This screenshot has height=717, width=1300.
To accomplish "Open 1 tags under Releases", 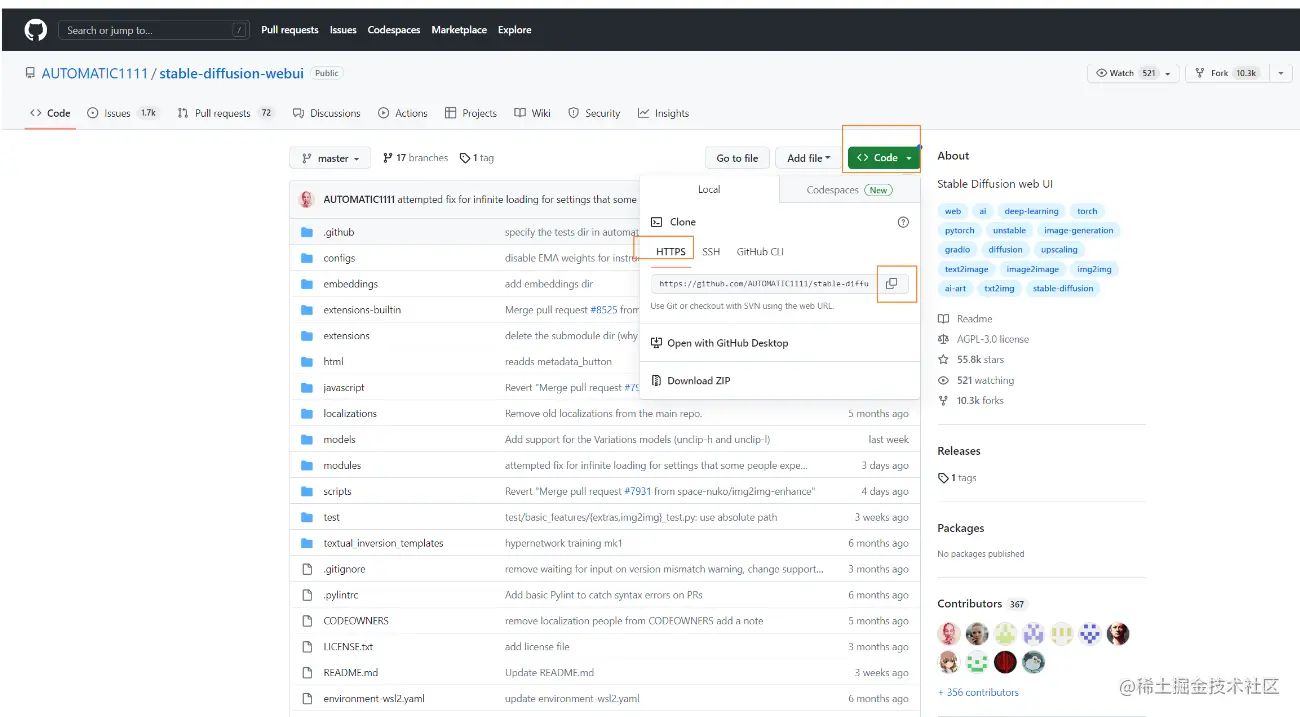I will [x=957, y=478].
